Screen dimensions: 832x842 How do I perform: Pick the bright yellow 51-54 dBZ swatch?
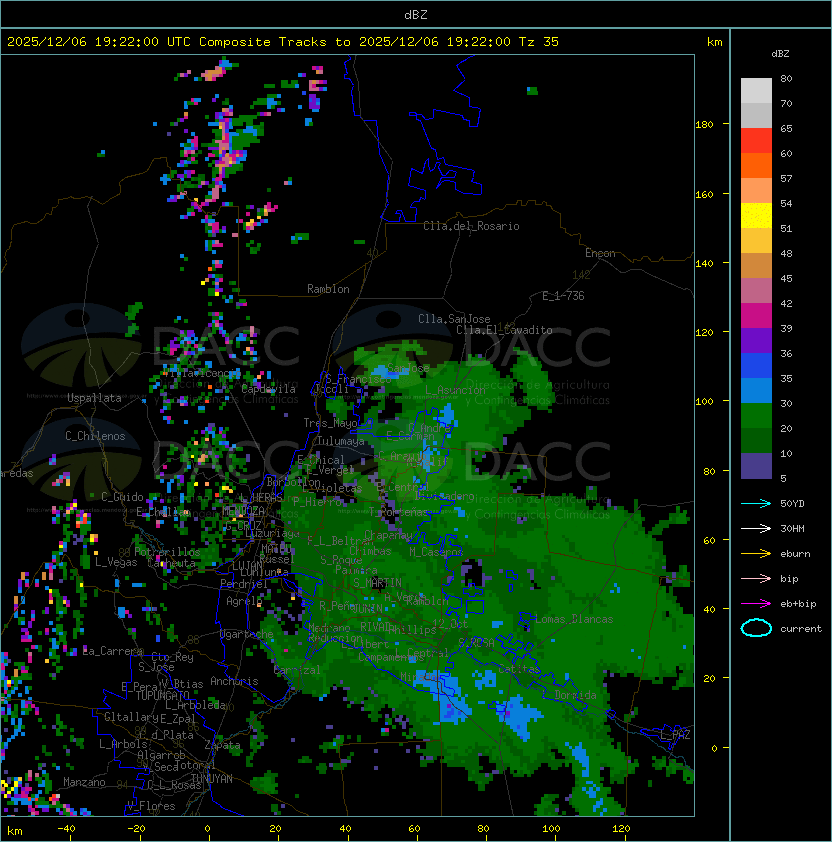tap(756, 216)
